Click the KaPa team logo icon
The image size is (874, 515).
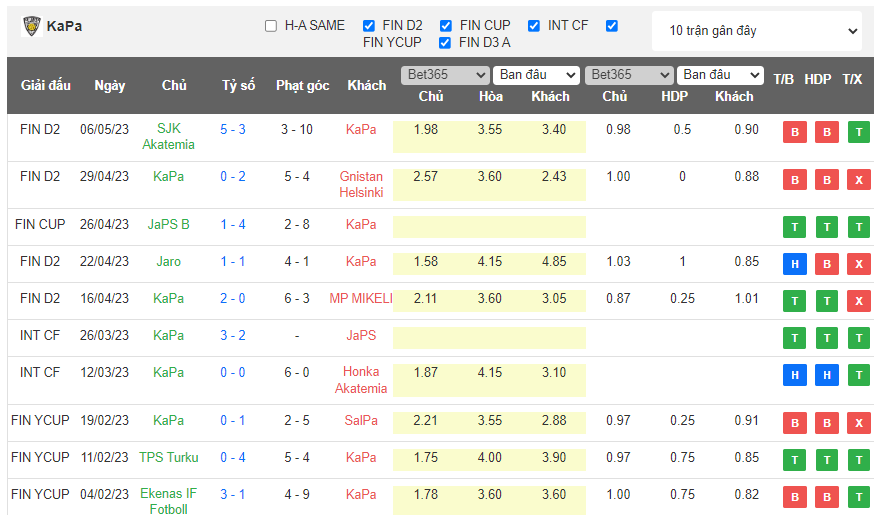pyautogui.click(x=32, y=26)
